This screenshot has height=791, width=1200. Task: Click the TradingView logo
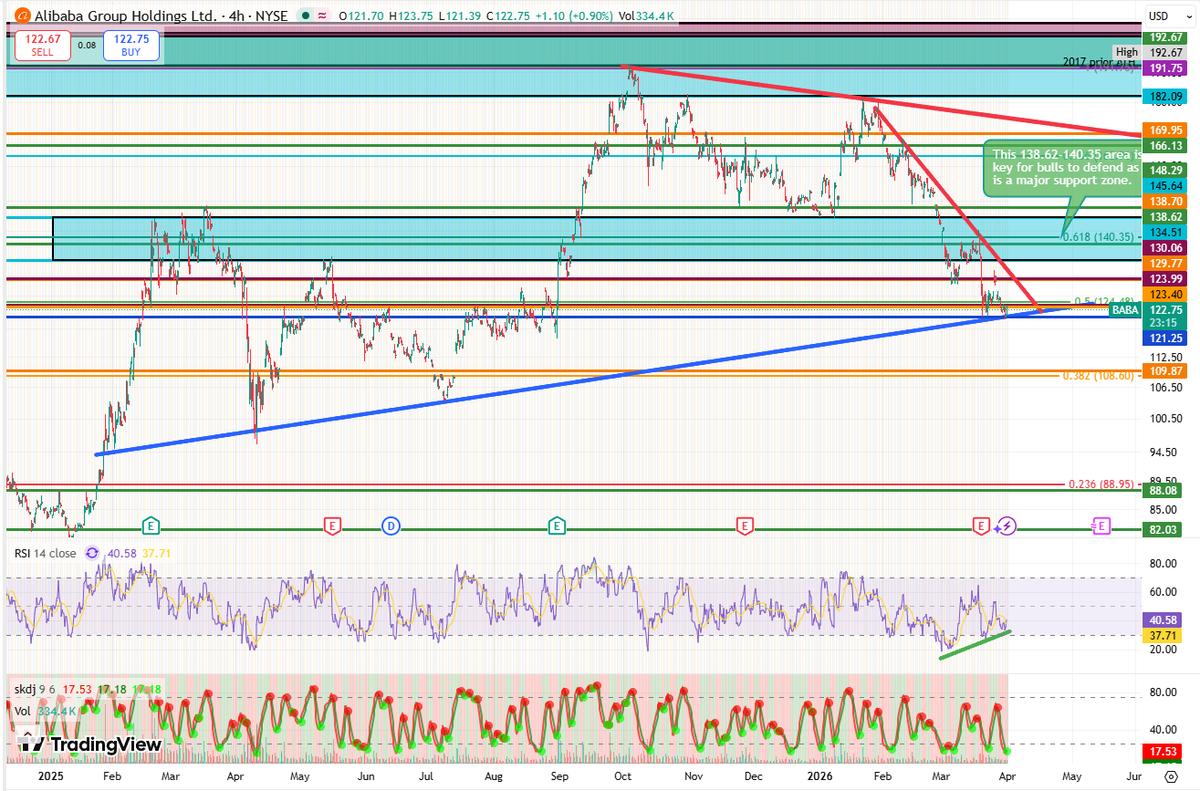point(90,744)
